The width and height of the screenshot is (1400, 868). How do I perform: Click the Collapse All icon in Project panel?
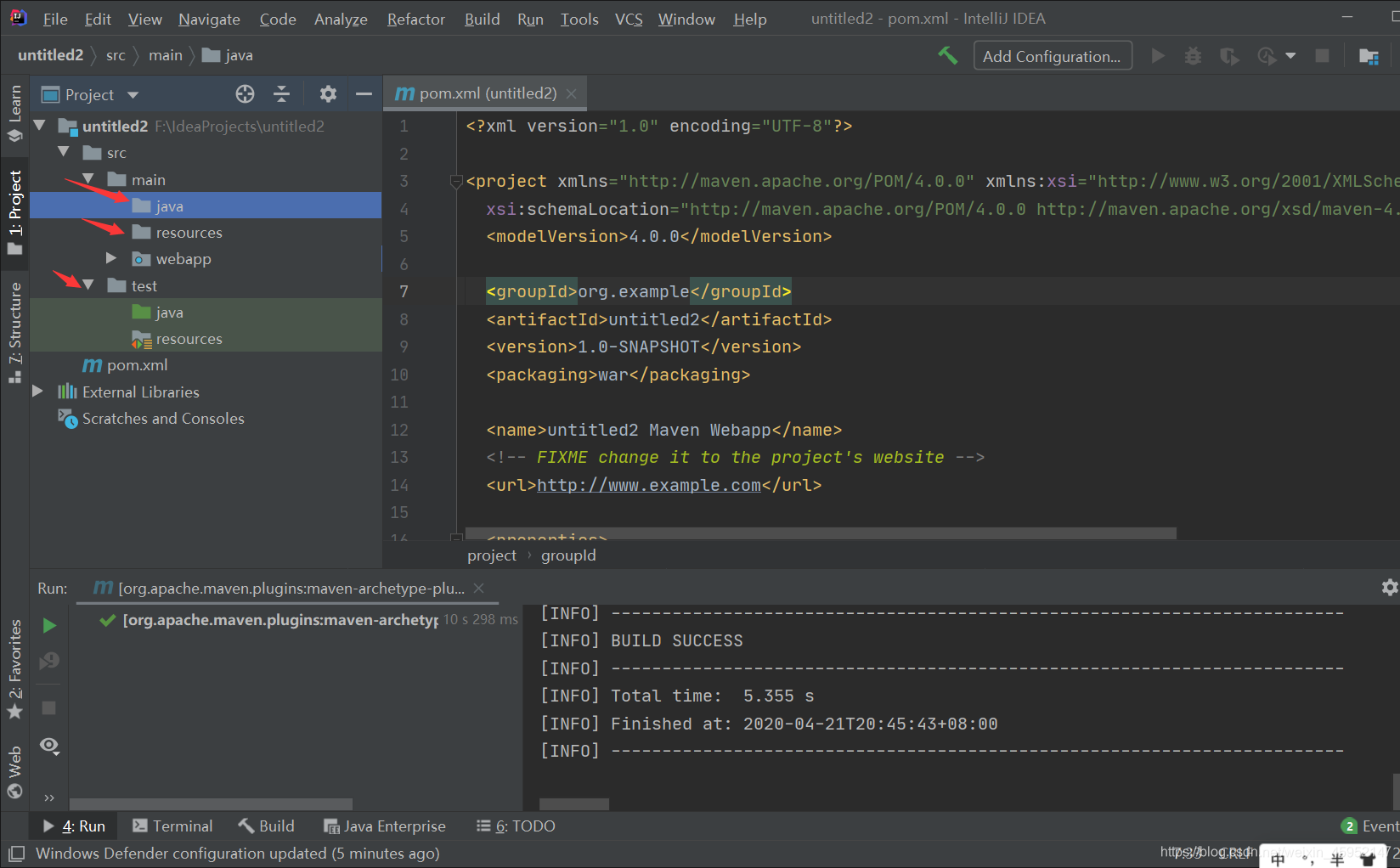tap(282, 94)
